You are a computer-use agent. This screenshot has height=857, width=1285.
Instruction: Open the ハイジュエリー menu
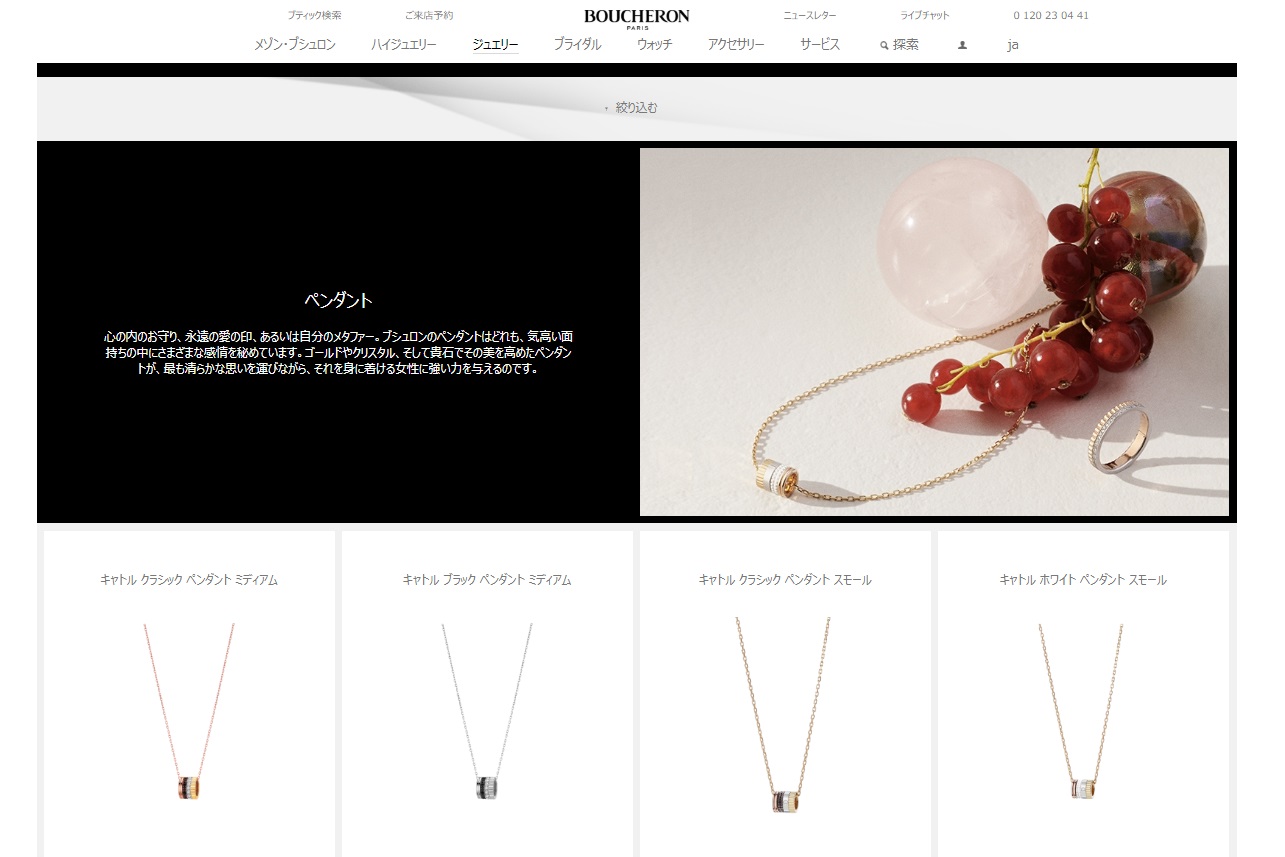click(x=403, y=45)
